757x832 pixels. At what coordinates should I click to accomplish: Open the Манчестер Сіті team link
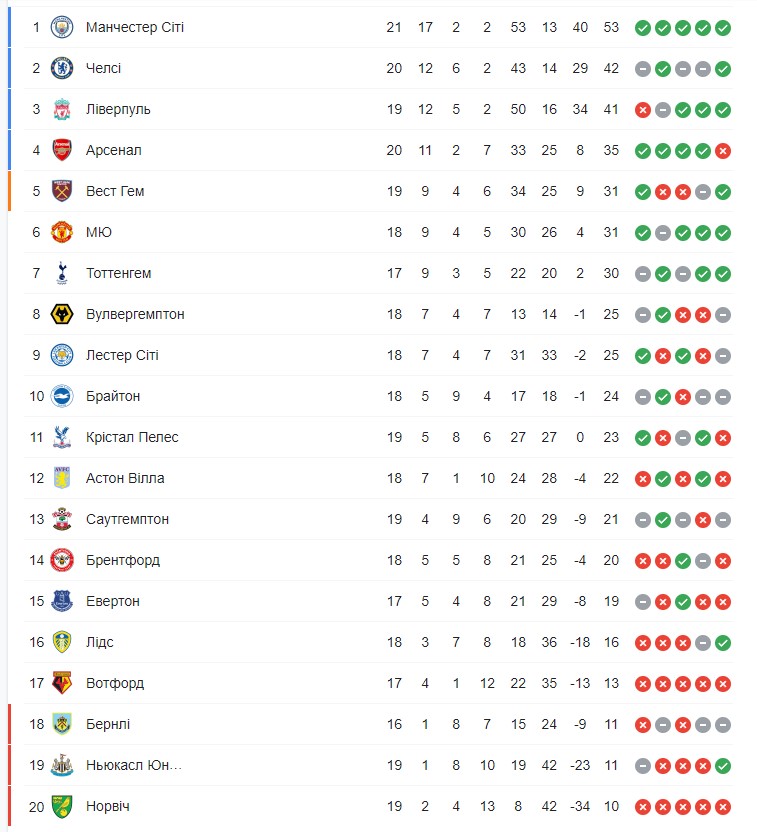tap(135, 27)
